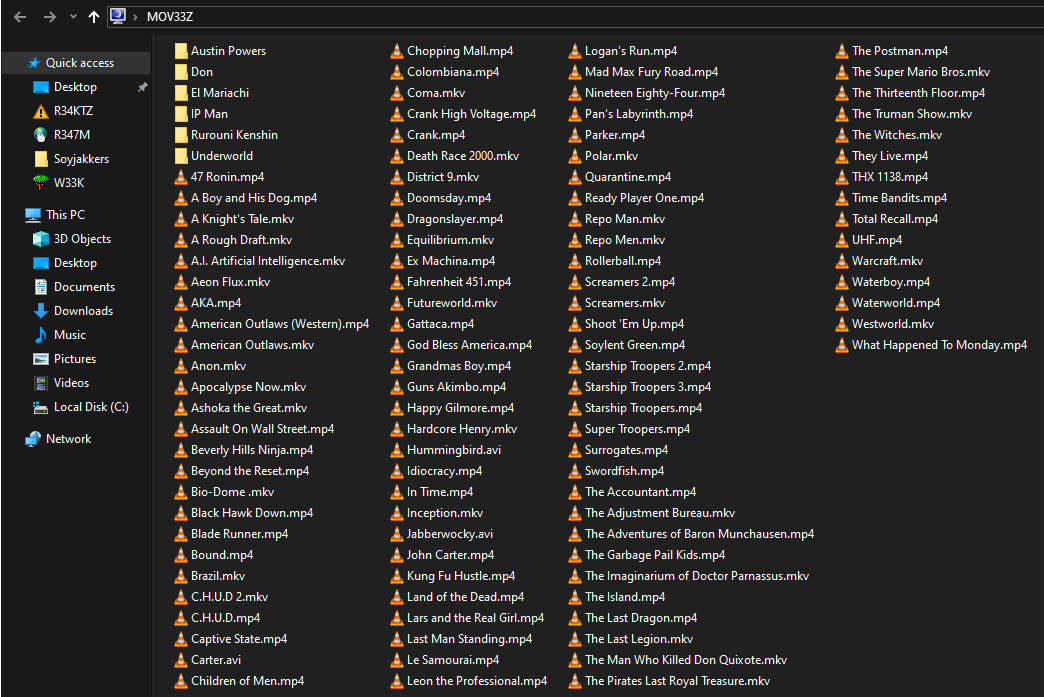This screenshot has height=697, width=1044.
Task: Click the Forward navigation arrow
Action: pyautogui.click(x=49, y=17)
